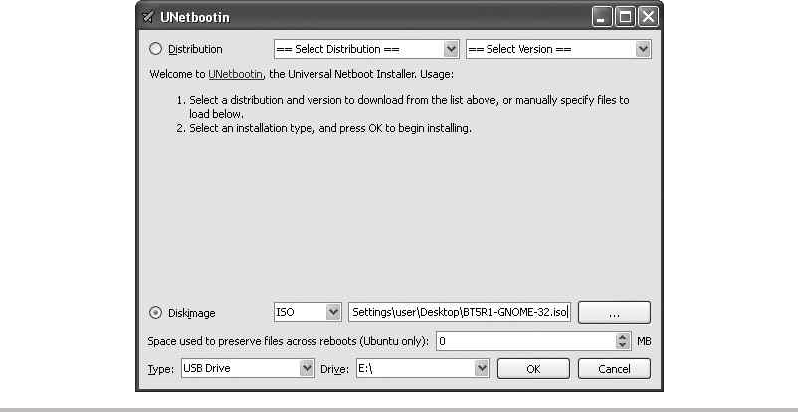Open the ISO image type dropdown
The width and height of the screenshot is (798, 412).
[308, 312]
